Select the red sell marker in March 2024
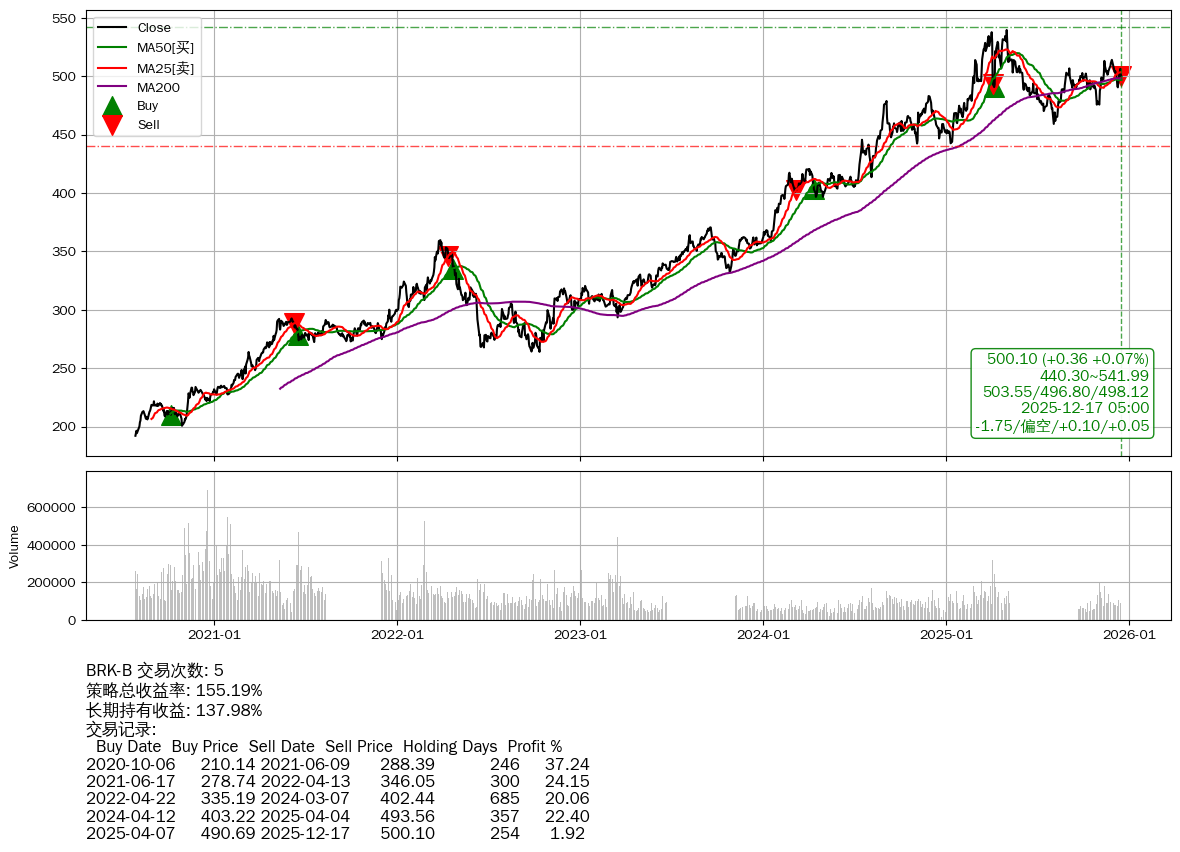 point(796,189)
